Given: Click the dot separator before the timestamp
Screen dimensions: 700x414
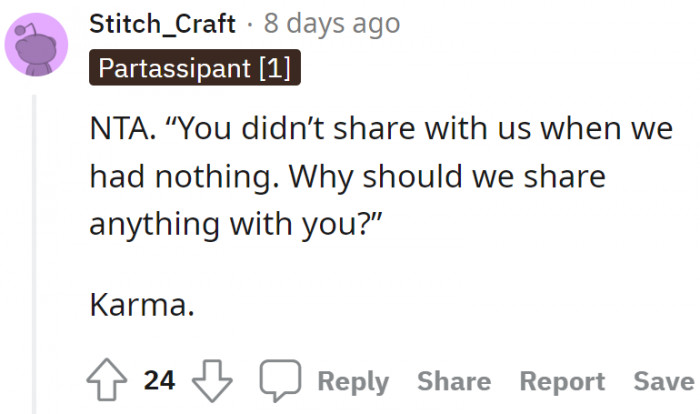Looking at the screenshot, I should click(x=249, y=24).
